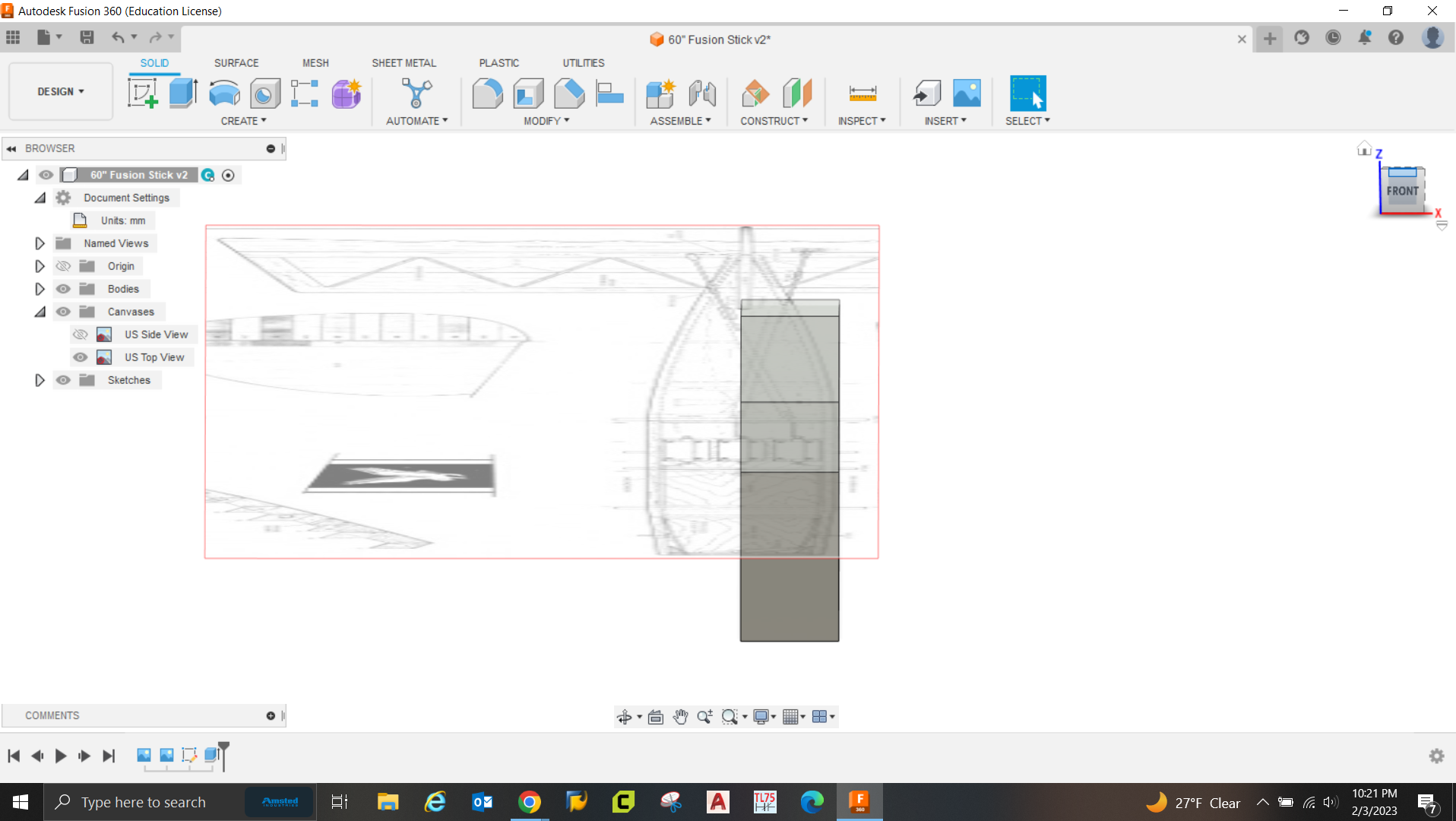
Task: Select the Revolve tool icon
Action: (x=224, y=94)
